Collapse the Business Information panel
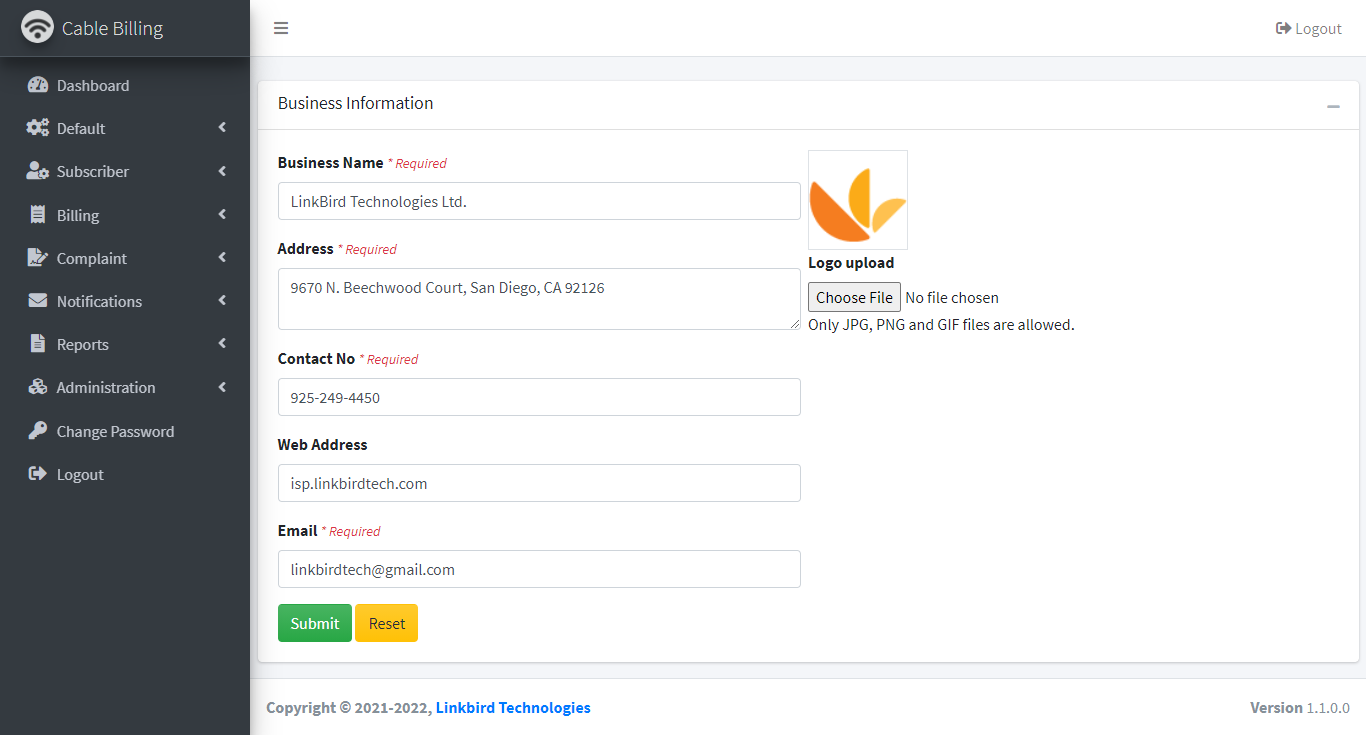The image size is (1366, 735). click(x=1333, y=106)
